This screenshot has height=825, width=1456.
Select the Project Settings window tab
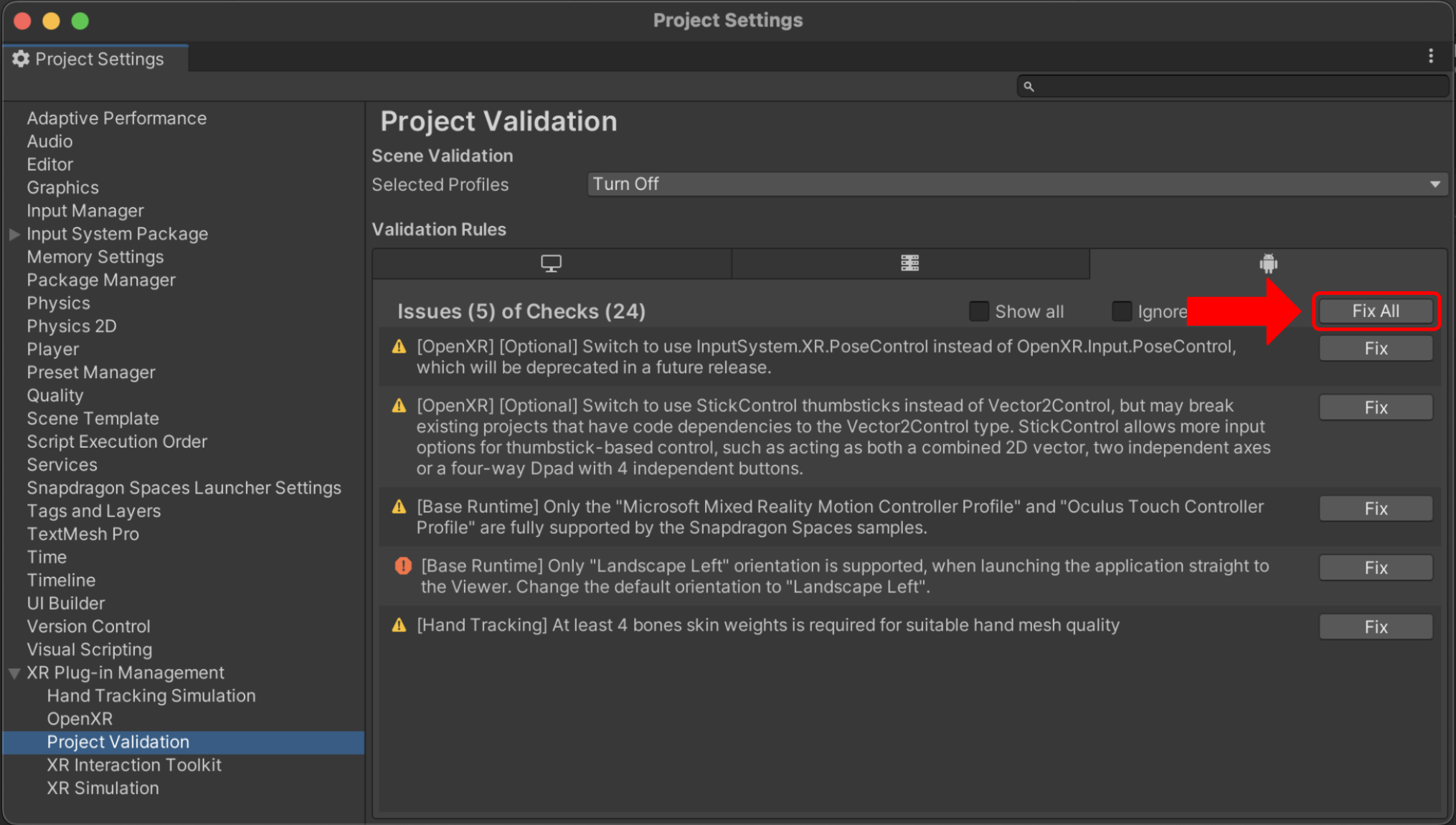[x=95, y=59]
